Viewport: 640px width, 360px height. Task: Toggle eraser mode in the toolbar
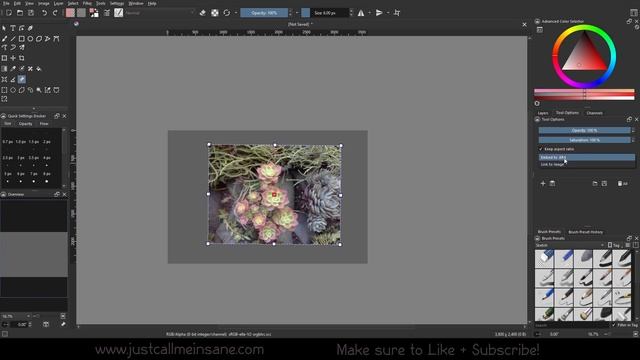202,13
